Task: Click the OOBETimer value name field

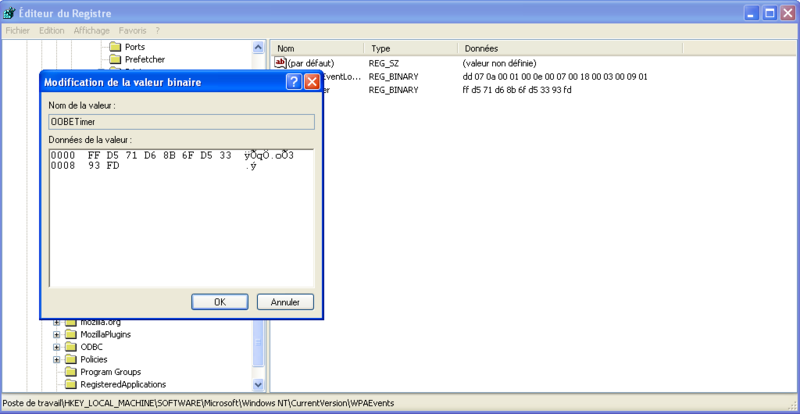Action: coord(182,122)
